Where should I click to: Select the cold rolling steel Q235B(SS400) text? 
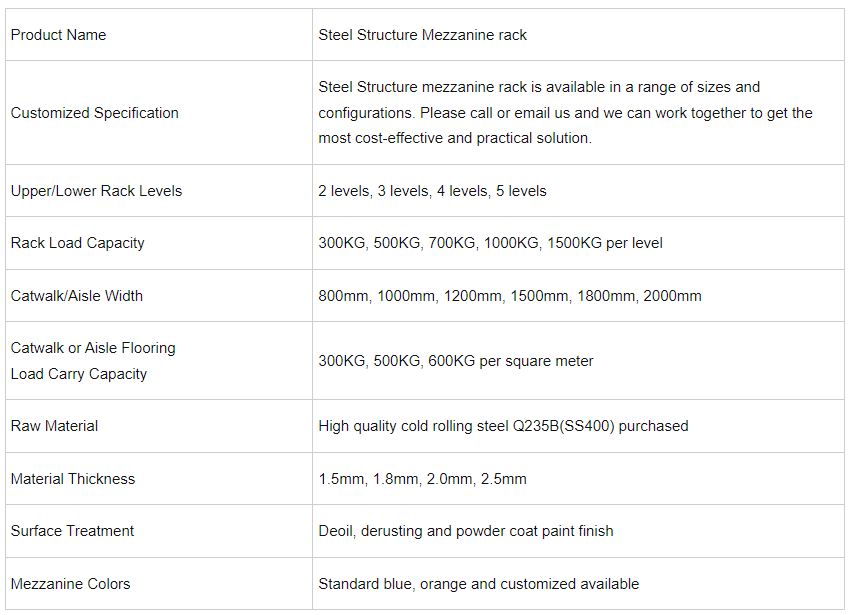pyautogui.click(x=503, y=426)
